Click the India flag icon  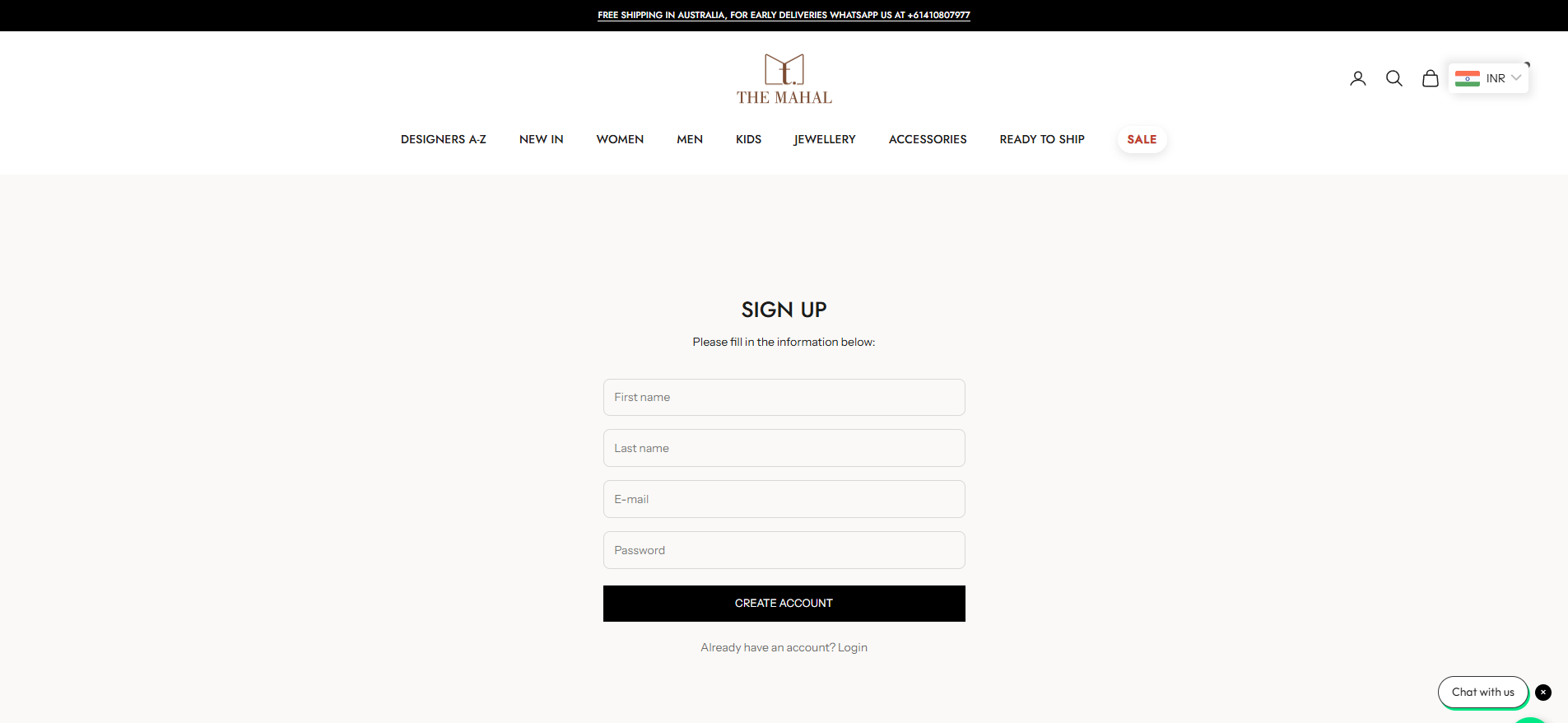coord(1468,78)
